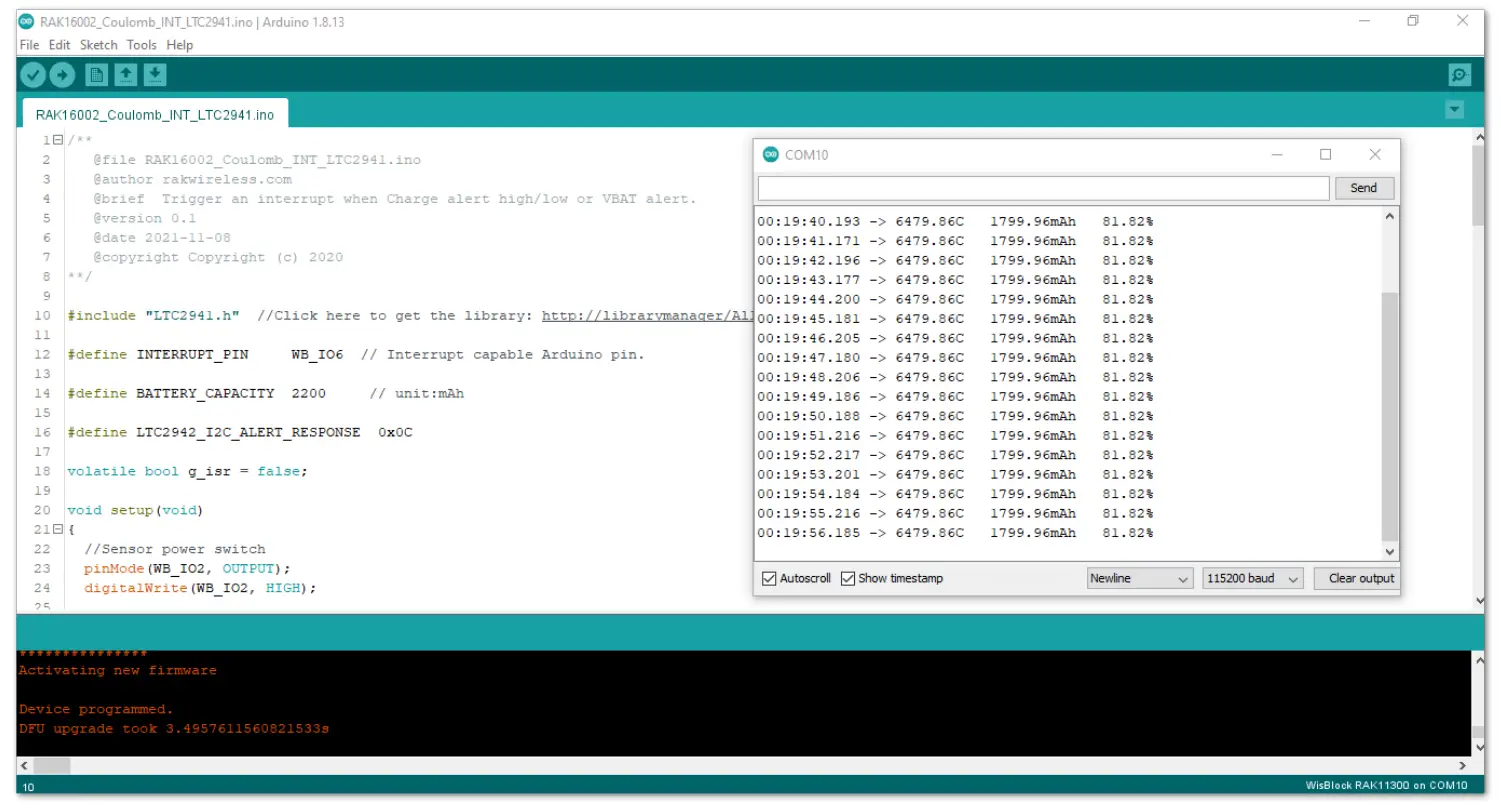Click the 00:19:48.206 serial output line
This screenshot has width=1501, height=811.
pos(955,377)
